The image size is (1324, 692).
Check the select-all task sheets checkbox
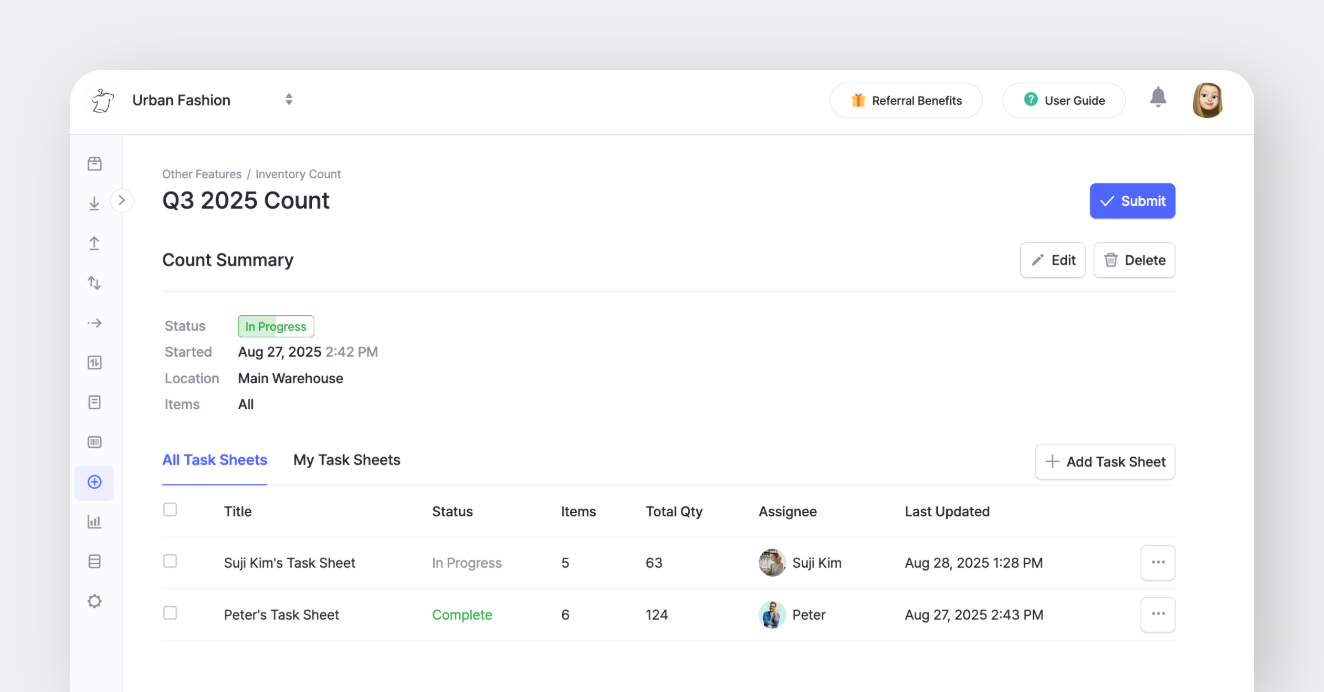170,508
